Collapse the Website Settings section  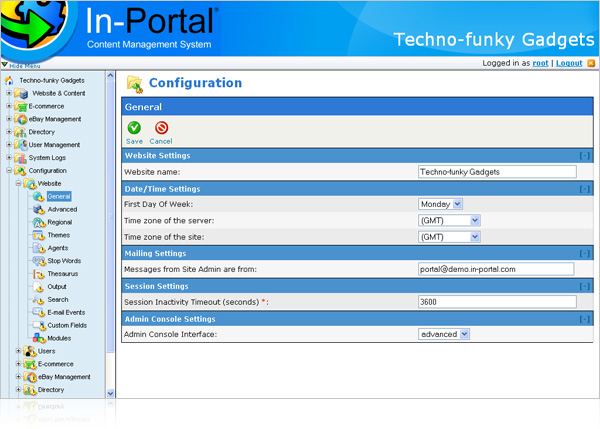(584, 156)
